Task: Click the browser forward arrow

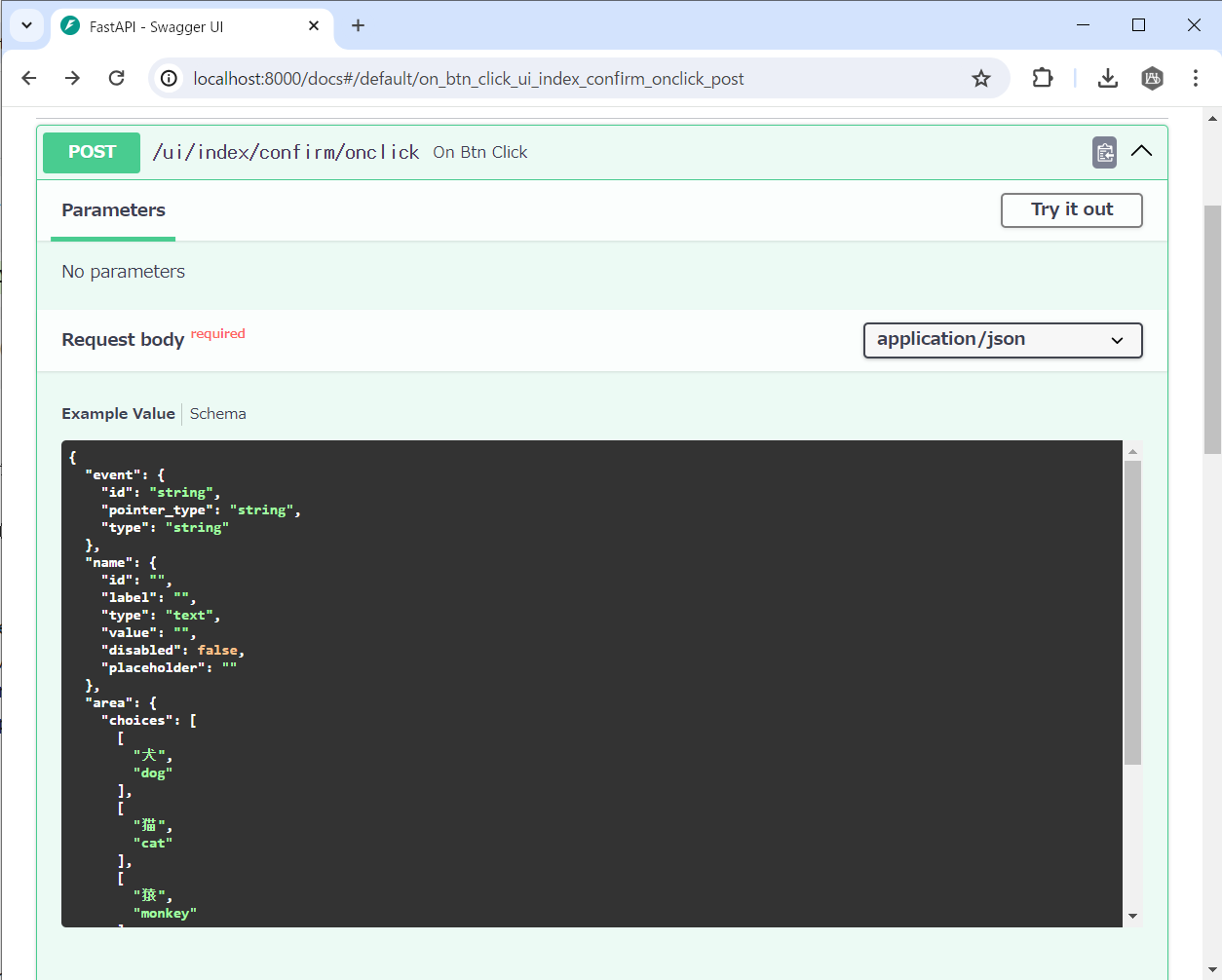Action: coord(72,78)
